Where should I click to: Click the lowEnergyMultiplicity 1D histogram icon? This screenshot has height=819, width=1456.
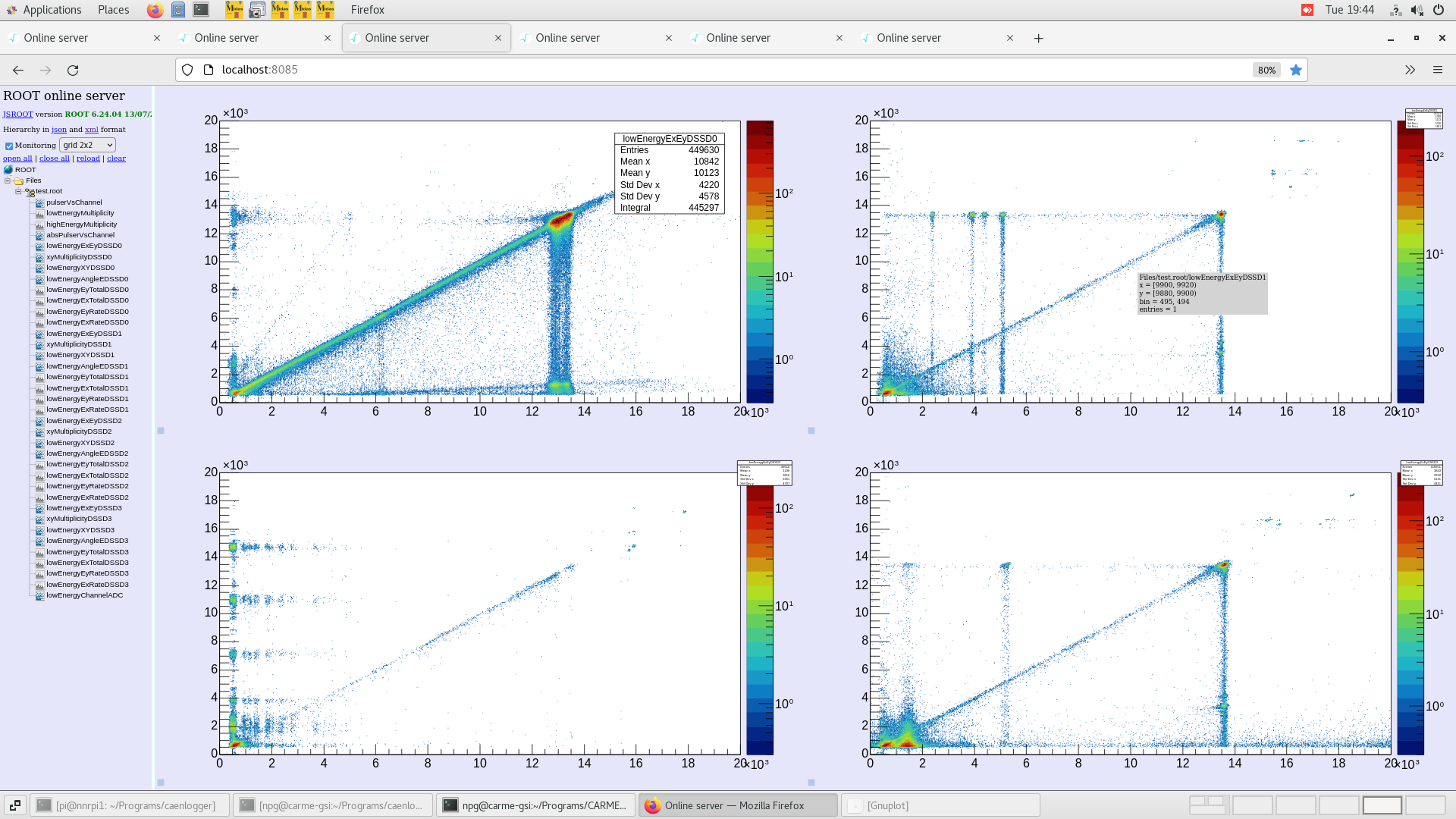39,213
